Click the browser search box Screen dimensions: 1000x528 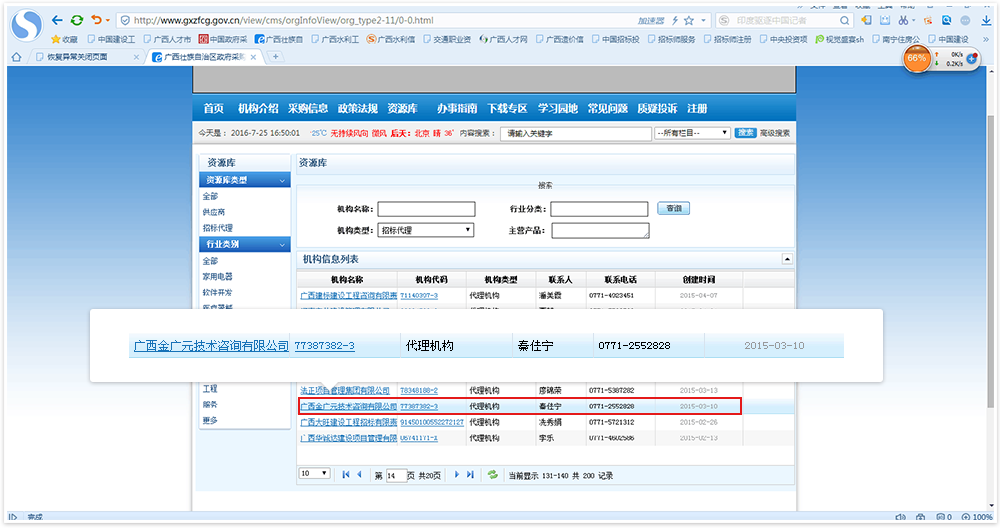click(784, 20)
